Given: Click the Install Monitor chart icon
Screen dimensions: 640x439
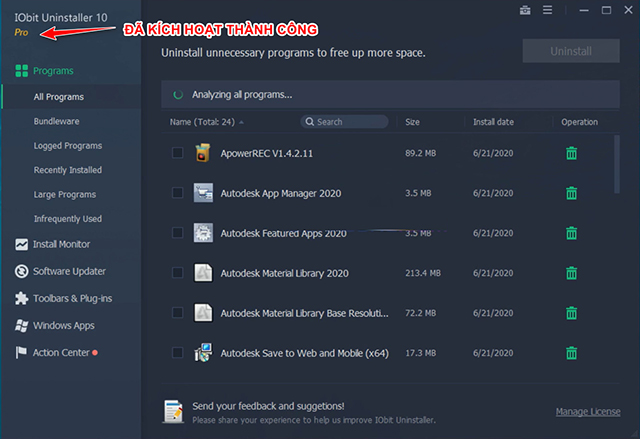Looking at the screenshot, I should [x=22, y=244].
